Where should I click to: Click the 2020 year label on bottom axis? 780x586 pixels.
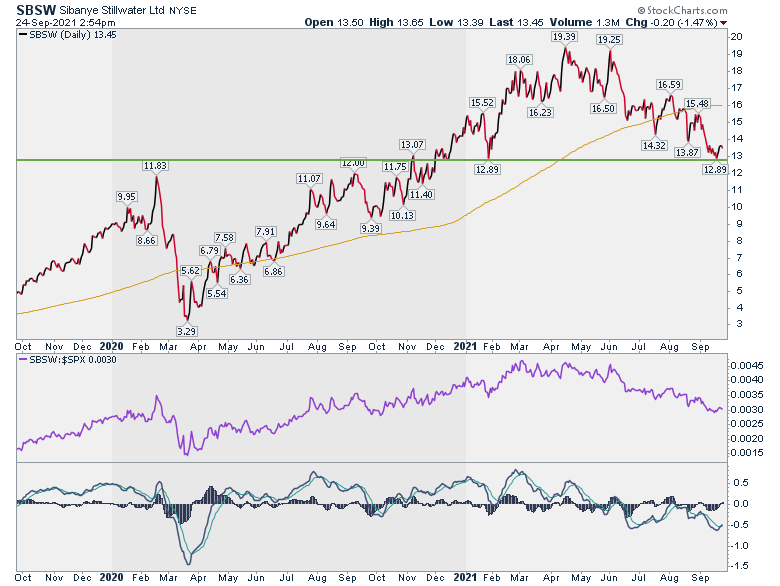(111, 578)
